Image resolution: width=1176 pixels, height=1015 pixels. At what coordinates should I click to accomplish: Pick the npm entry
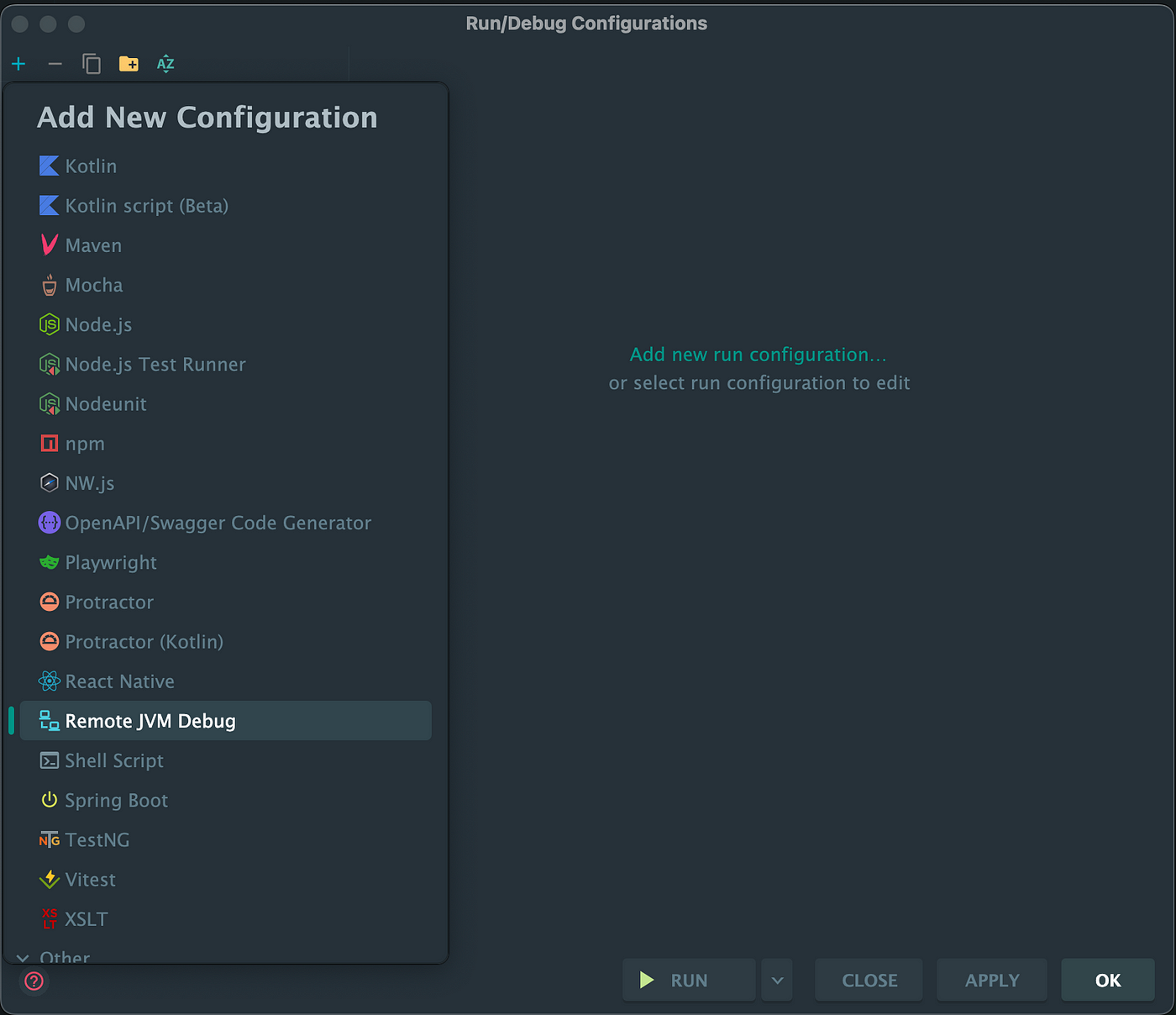tap(85, 444)
